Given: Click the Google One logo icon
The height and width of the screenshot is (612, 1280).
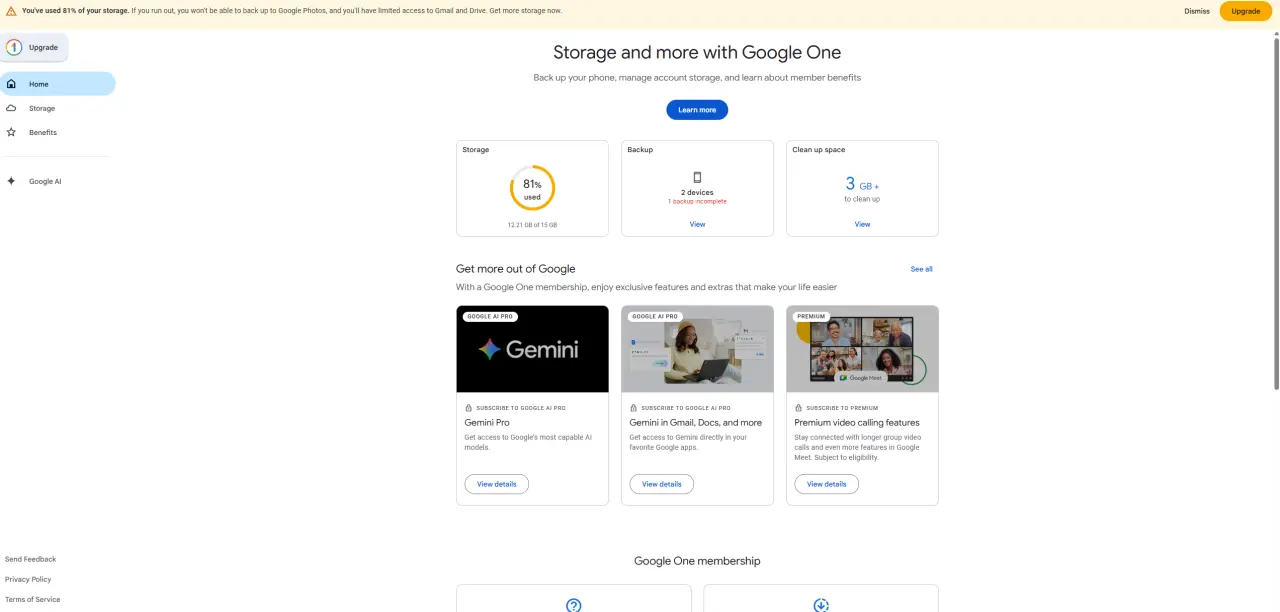Looking at the screenshot, I should (x=14, y=47).
